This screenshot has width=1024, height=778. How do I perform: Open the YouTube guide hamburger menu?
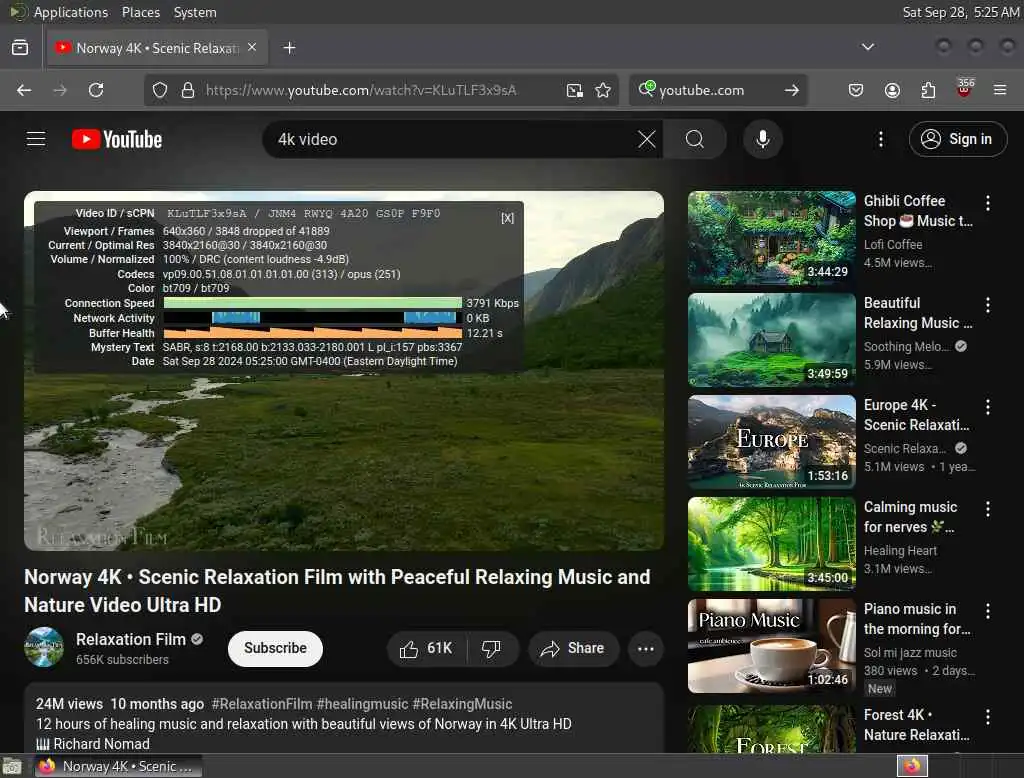(36, 139)
